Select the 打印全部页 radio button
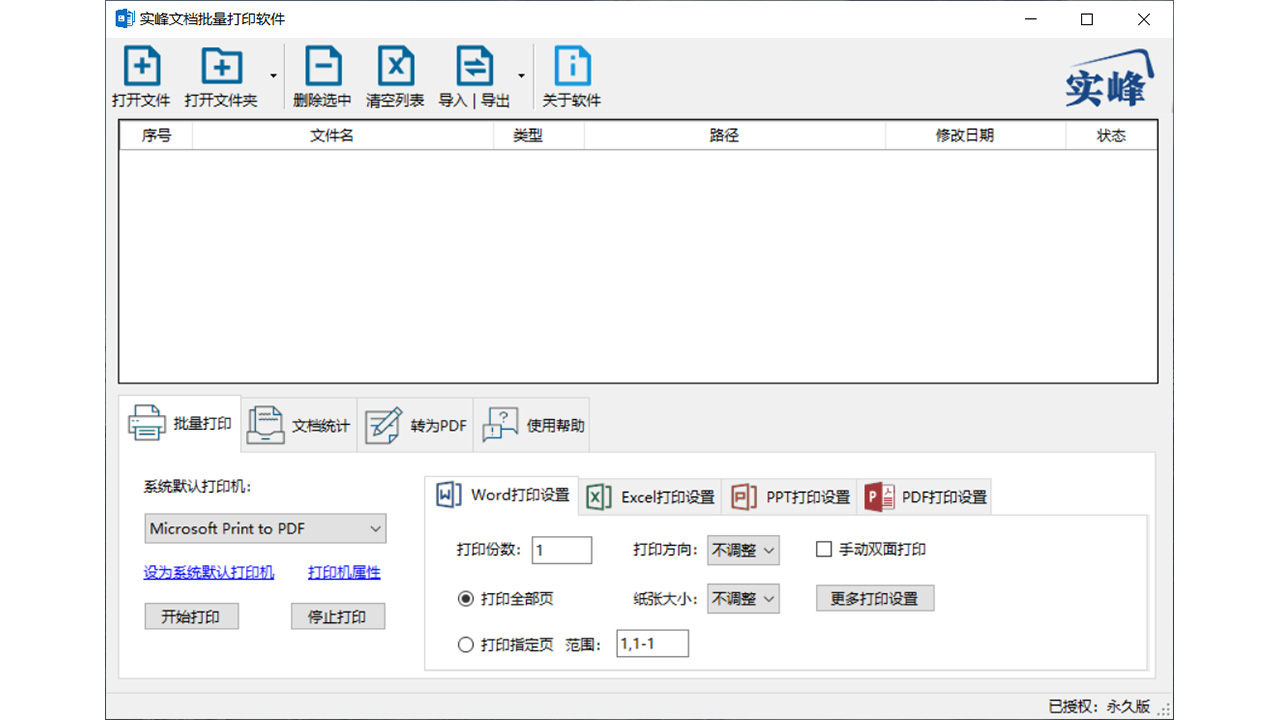 [x=465, y=598]
